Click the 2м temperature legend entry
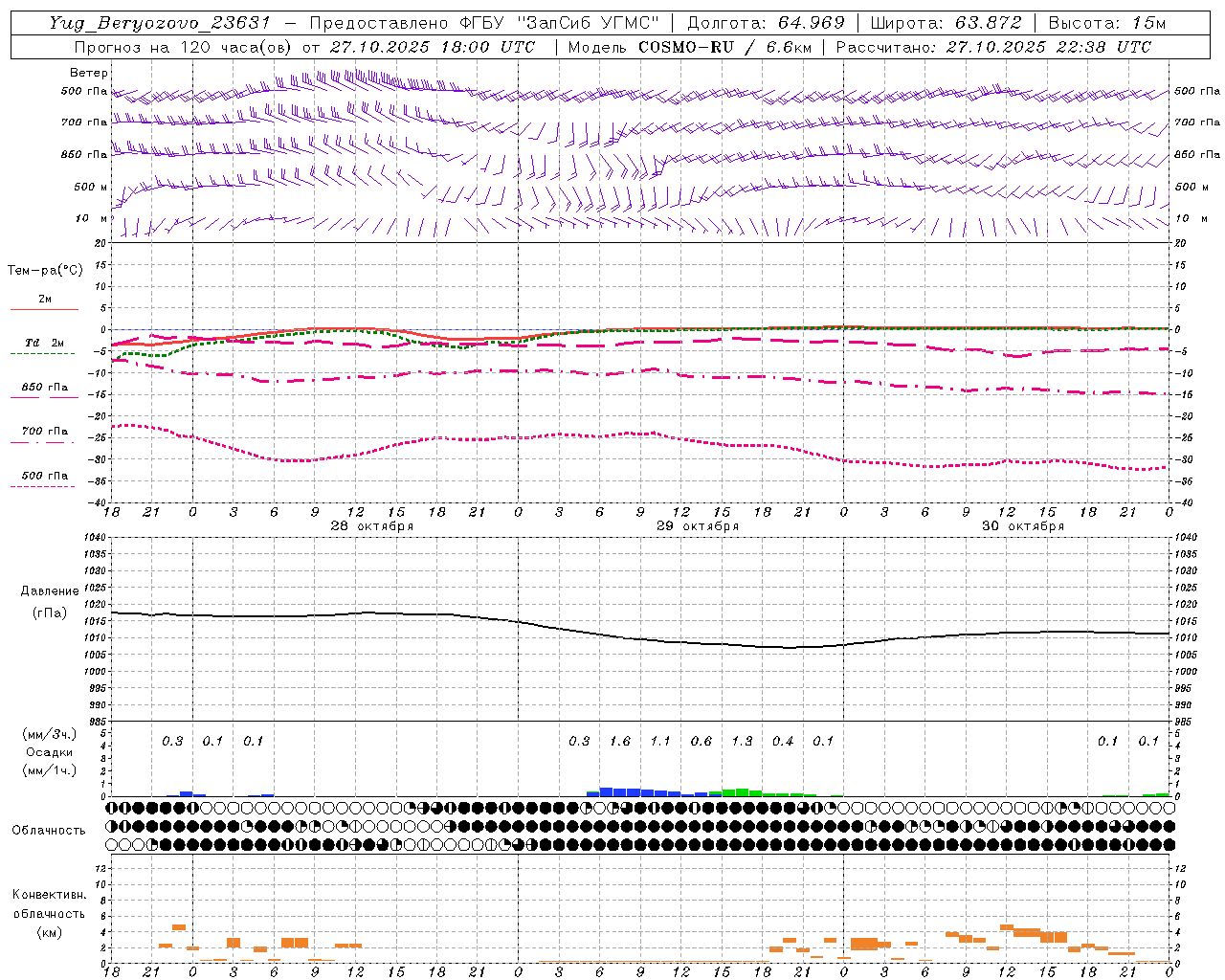The image size is (1225, 980). tap(45, 300)
